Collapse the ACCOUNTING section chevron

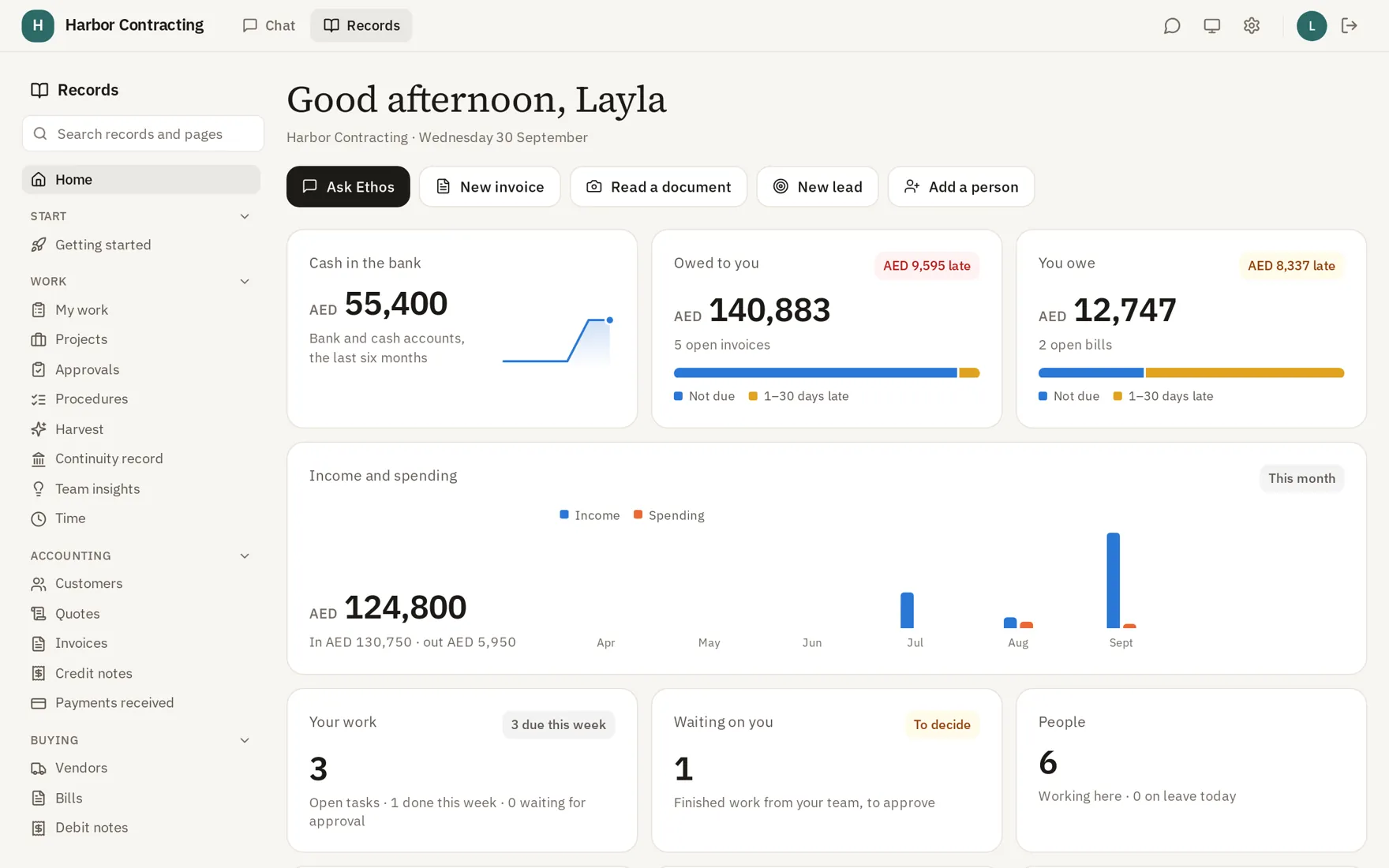click(245, 556)
